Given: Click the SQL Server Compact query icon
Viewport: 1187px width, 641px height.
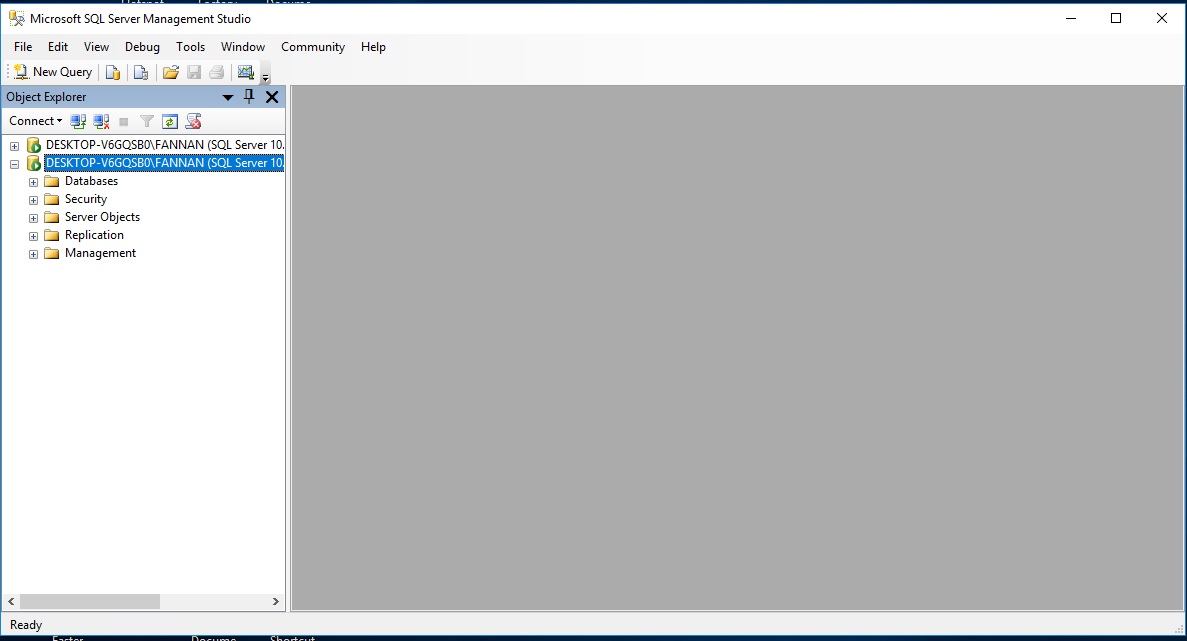Looking at the screenshot, I should tap(141, 72).
